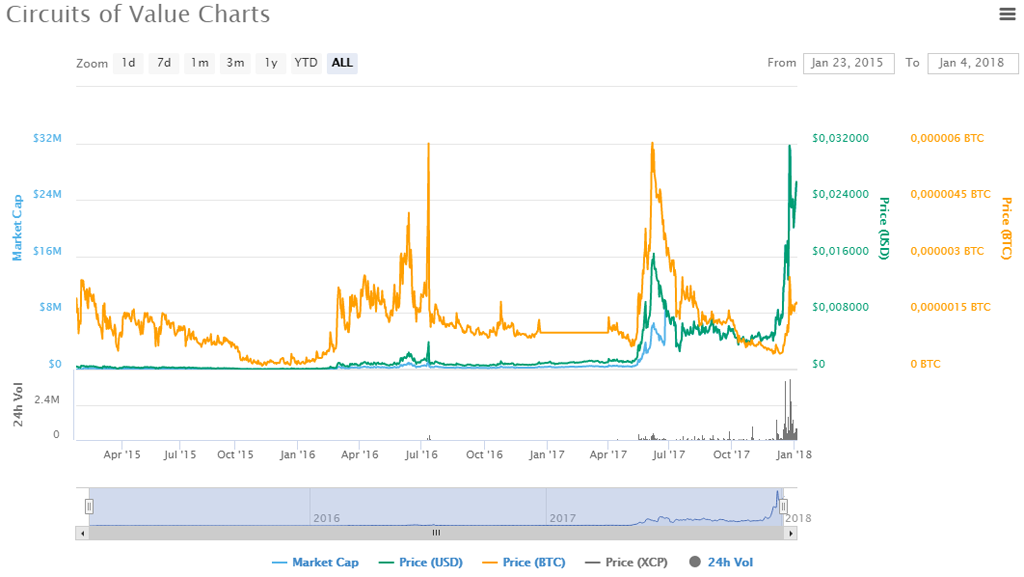Grab the left navigator range handle
The width and height of the screenshot is (1024, 577).
click(89, 506)
